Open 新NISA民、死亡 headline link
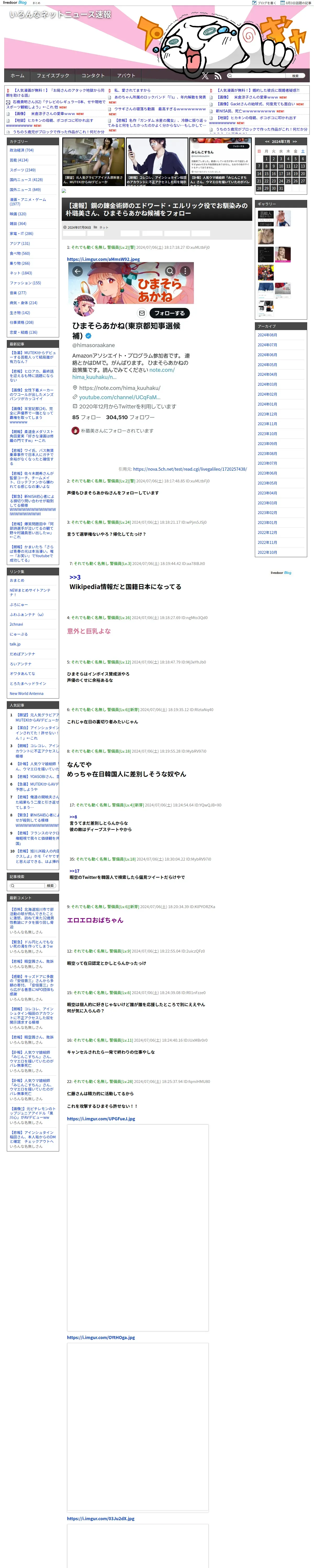This screenshot has width=314, height=1568. point(246,111)
